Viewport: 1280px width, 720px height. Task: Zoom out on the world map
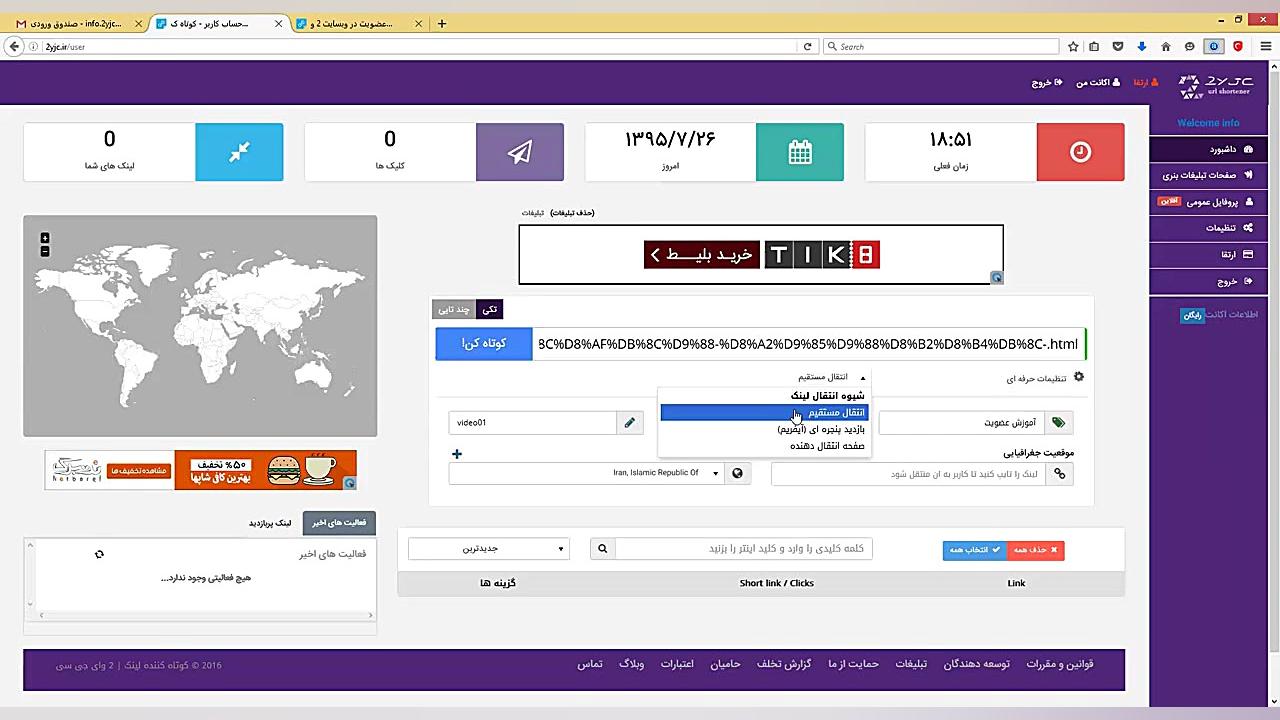click(45, 251)
